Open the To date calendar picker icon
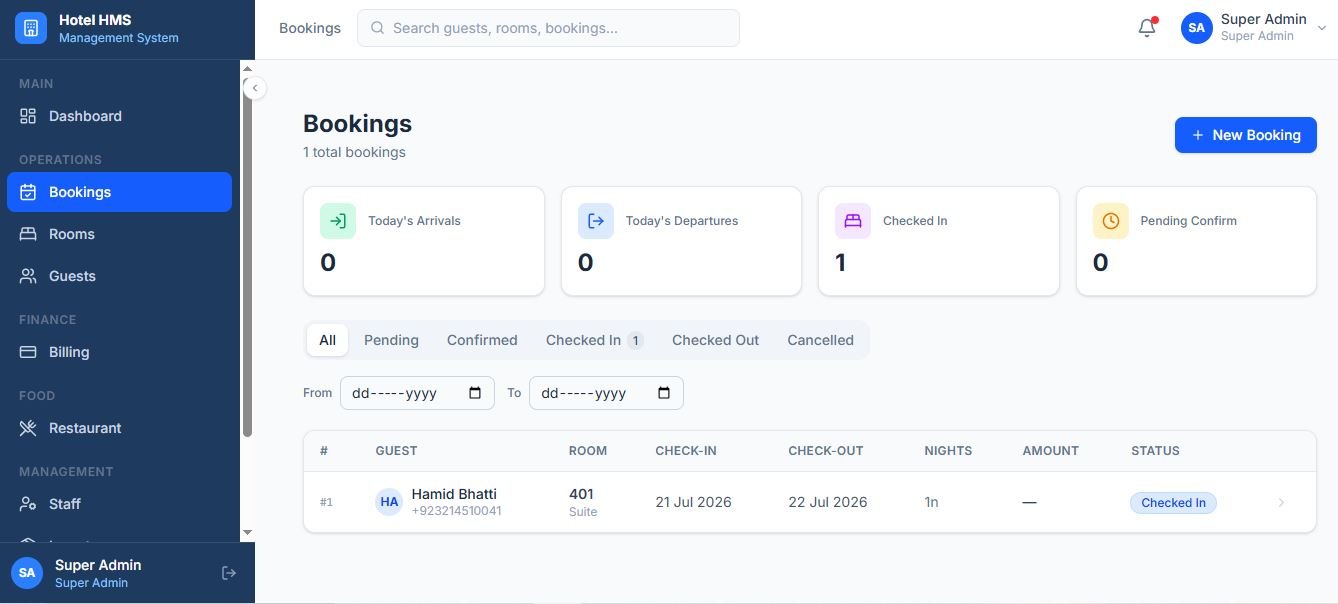The width and height of the screenshot is (1338, 604). pyautogui.click(x=664, y=393)
